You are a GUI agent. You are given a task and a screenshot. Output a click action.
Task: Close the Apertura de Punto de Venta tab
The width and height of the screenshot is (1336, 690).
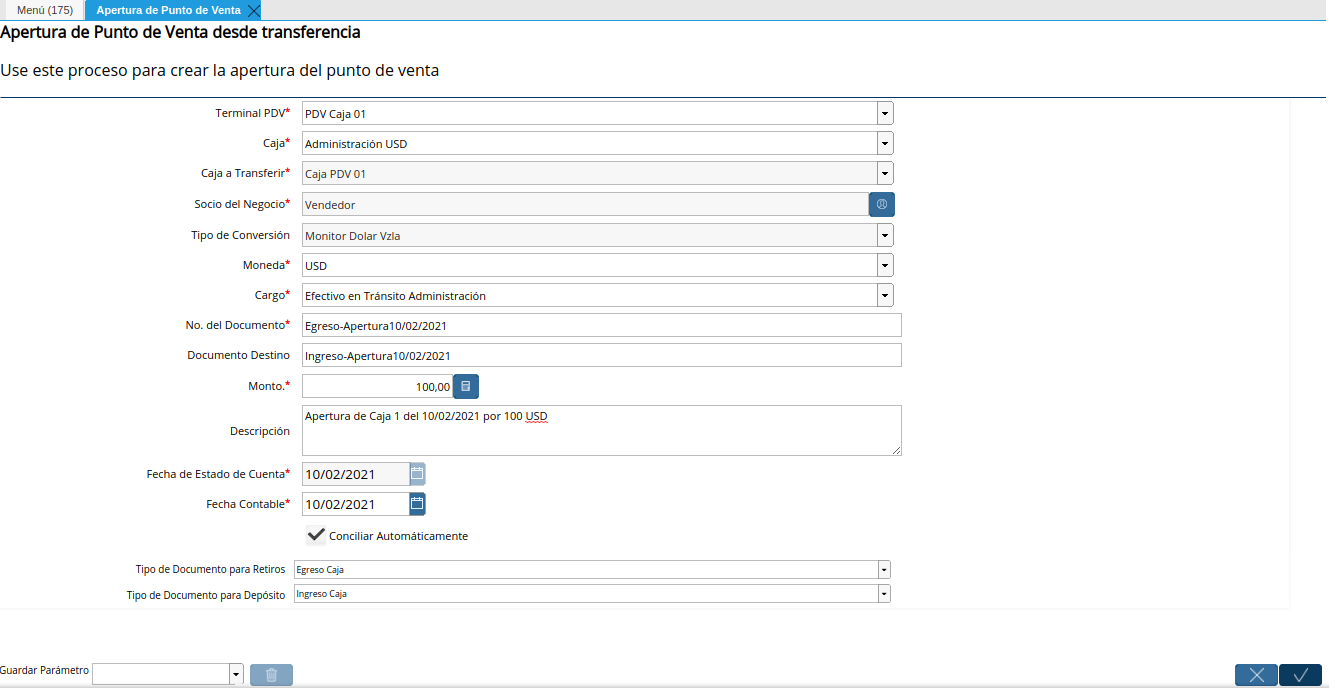tap(254, 11)
